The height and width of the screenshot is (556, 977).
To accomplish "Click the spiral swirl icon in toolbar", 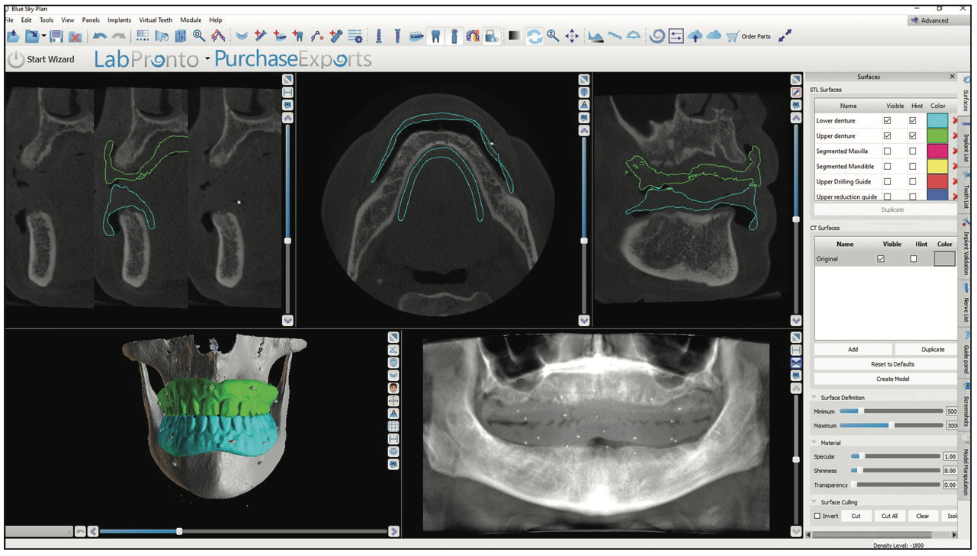I will coord(657,36).
